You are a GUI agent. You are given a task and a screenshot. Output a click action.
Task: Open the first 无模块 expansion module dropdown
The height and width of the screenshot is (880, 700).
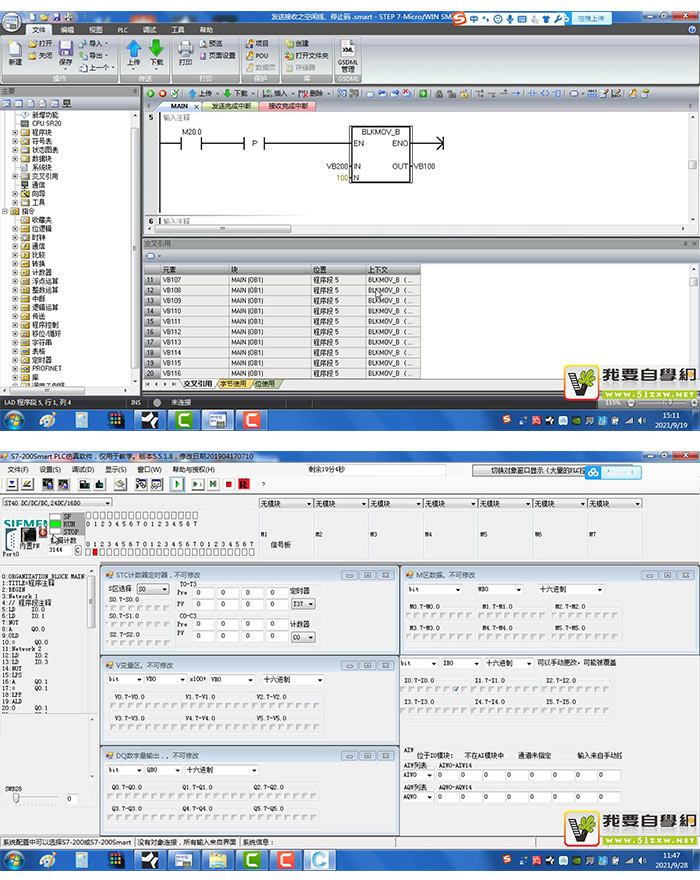286,503
